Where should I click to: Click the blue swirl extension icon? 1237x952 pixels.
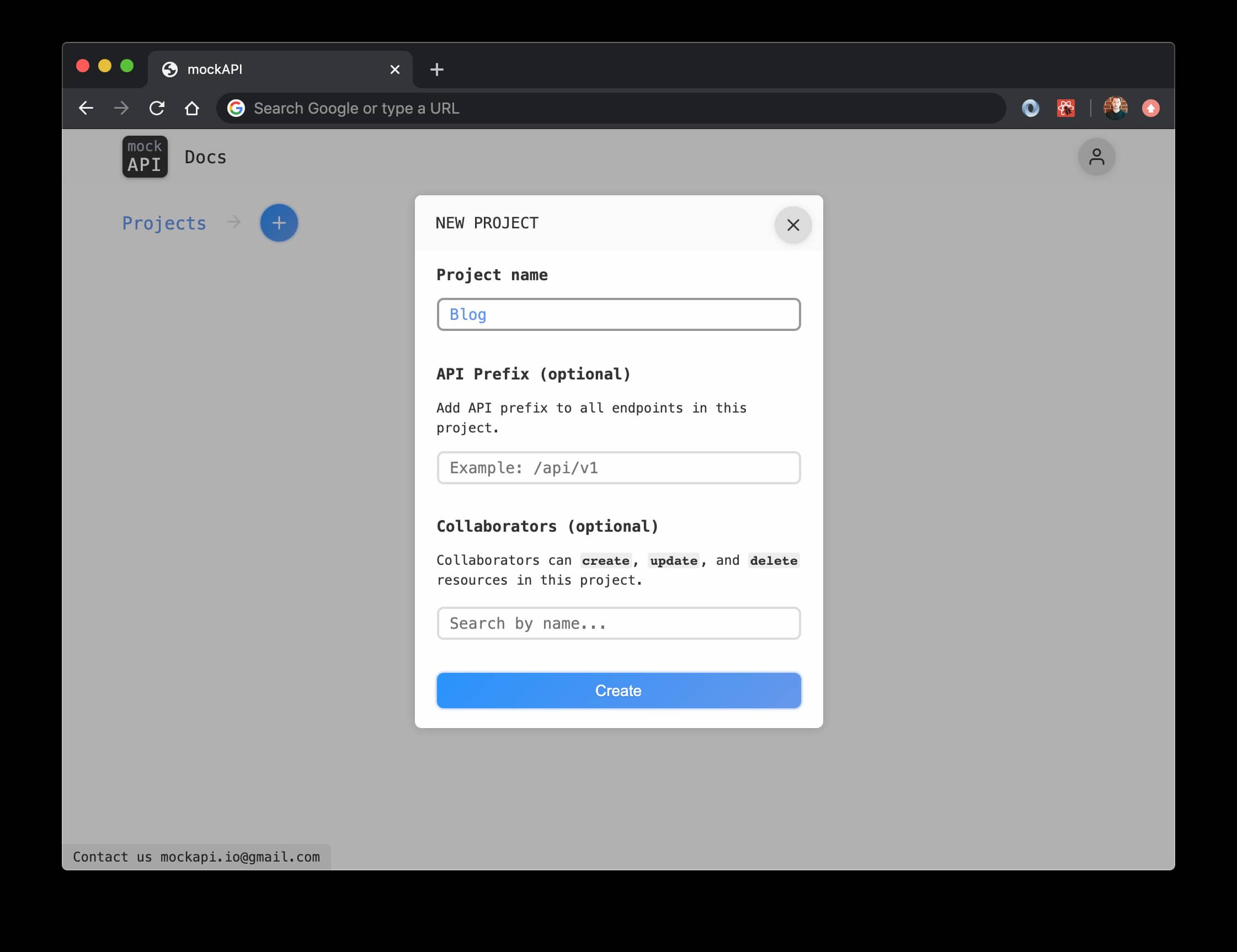pos(1030,108)
